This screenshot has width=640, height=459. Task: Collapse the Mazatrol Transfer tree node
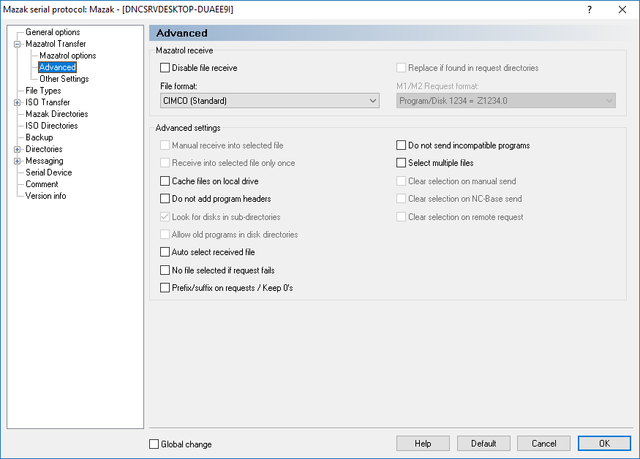point(17,44)
